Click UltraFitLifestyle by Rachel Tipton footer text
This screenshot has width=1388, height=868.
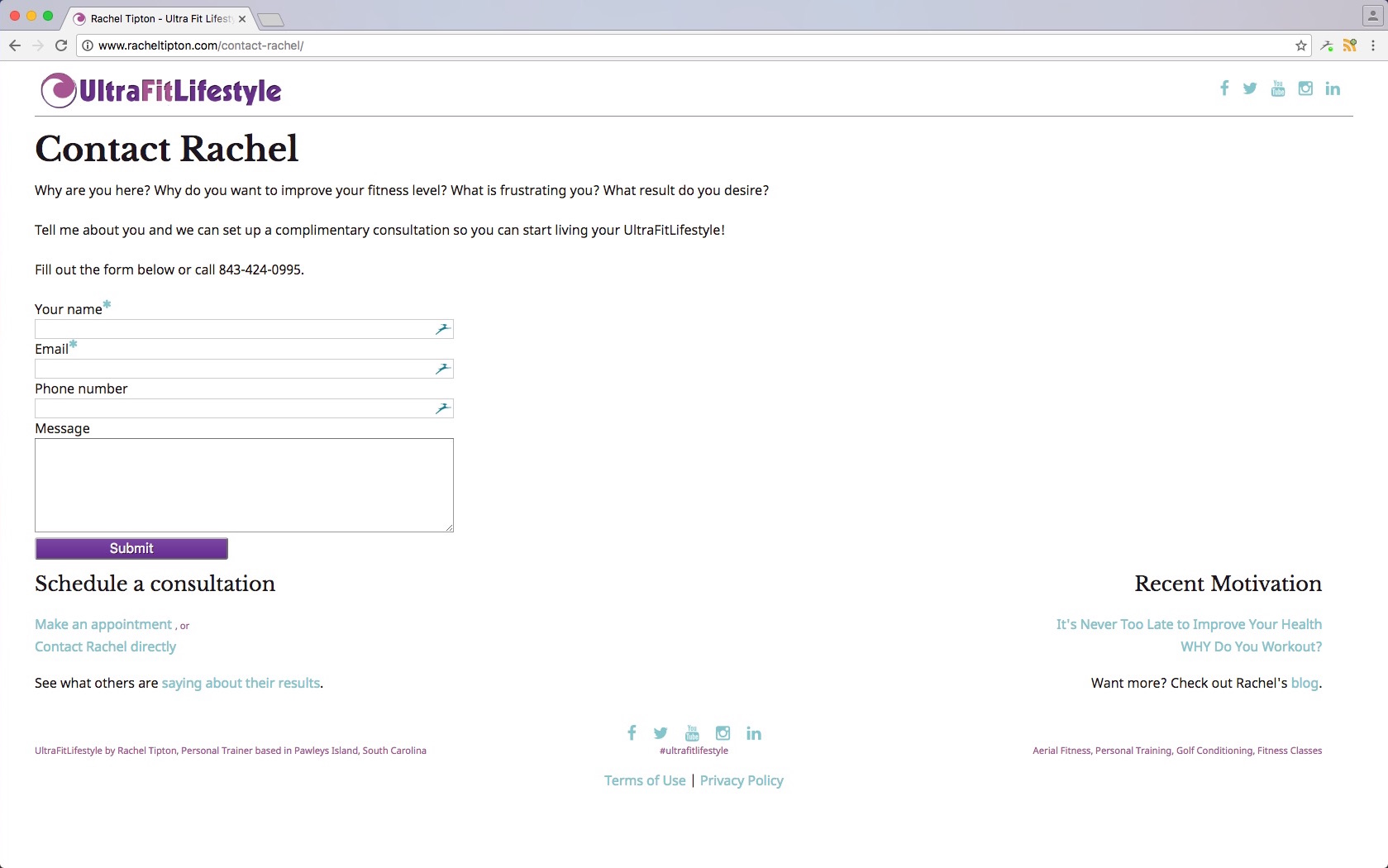coord(231,751)
